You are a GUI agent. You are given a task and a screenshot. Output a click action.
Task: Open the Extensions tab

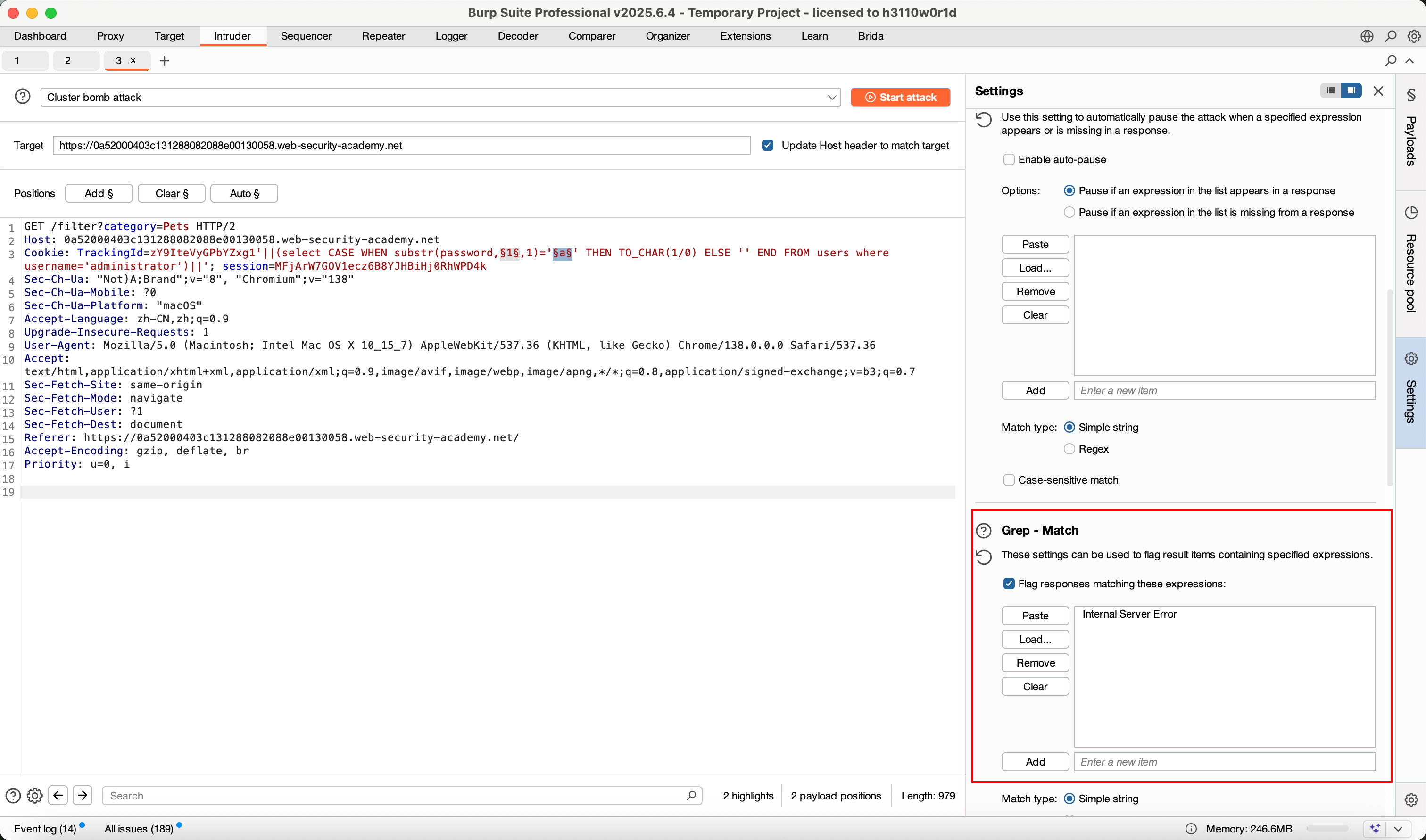click(745, 36)
